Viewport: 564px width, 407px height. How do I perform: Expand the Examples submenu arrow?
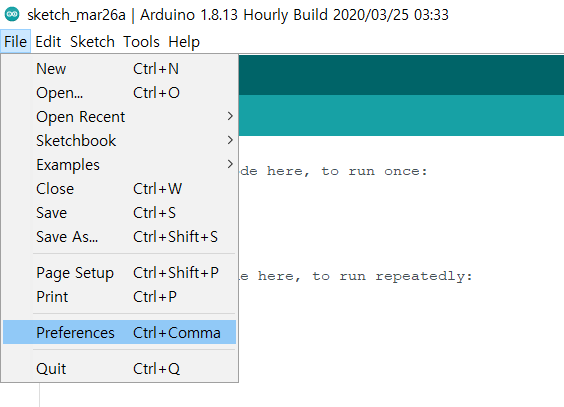click(x=230, y=164)
